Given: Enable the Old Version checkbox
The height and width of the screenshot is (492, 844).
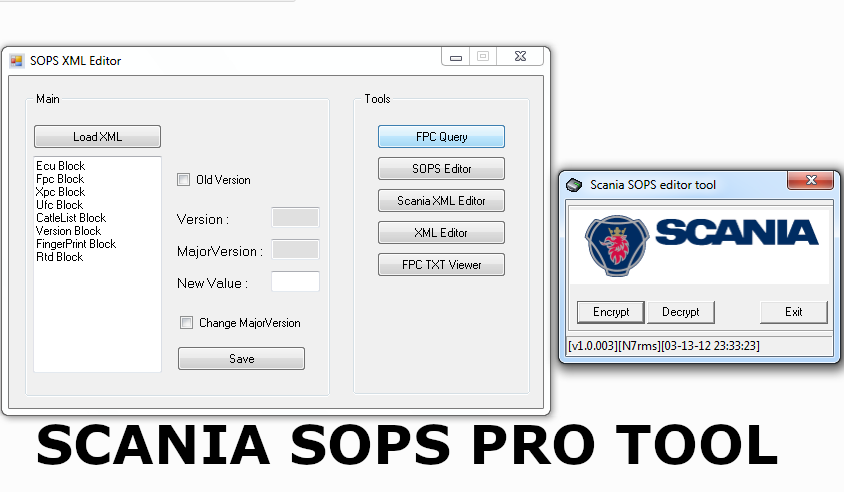Looking at the screenshot, I should click(183, 180).
